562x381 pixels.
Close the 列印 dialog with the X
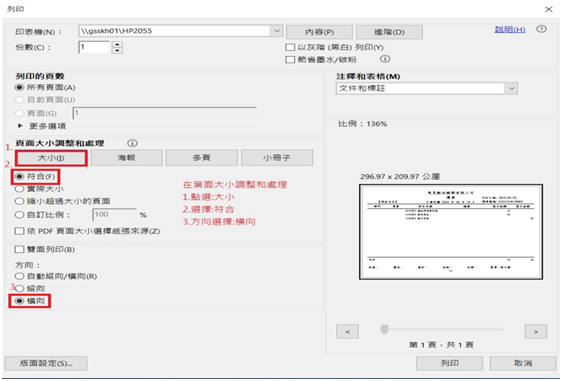(548, 9)
